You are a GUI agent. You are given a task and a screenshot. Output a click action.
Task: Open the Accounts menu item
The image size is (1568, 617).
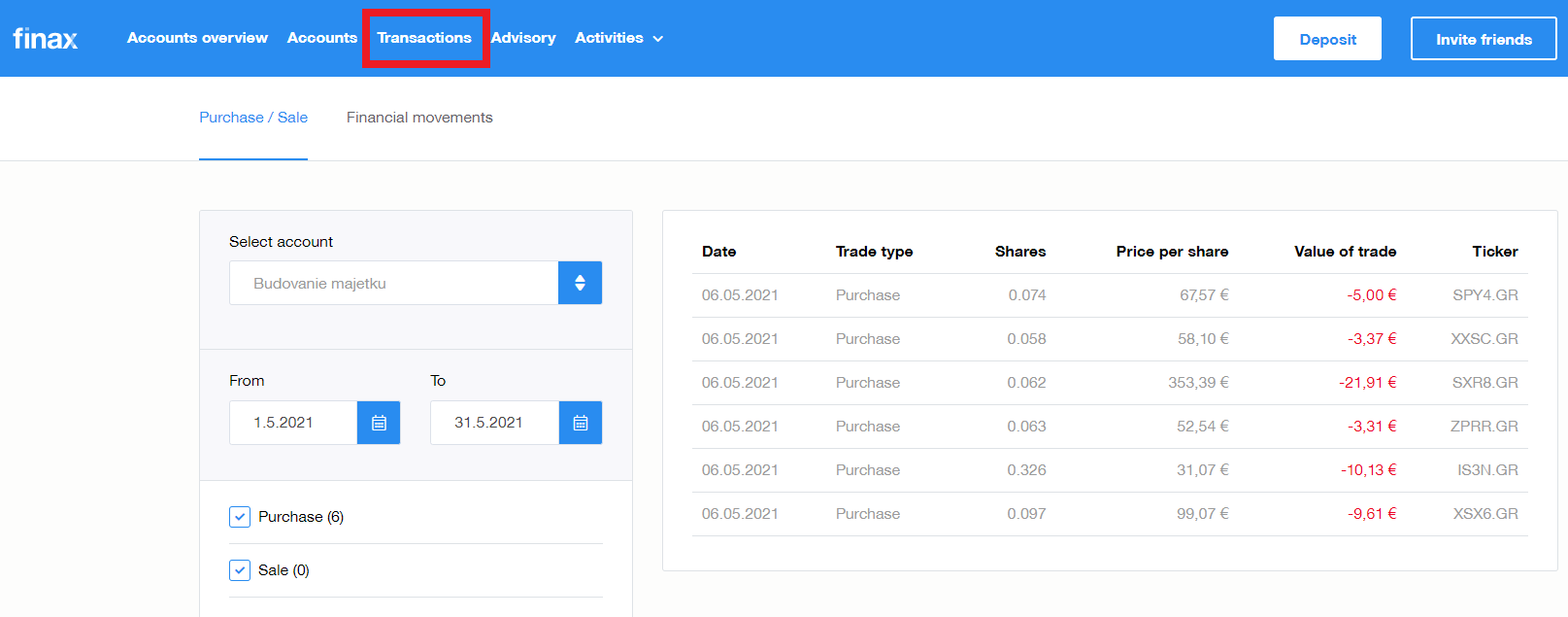click(322, 38)
